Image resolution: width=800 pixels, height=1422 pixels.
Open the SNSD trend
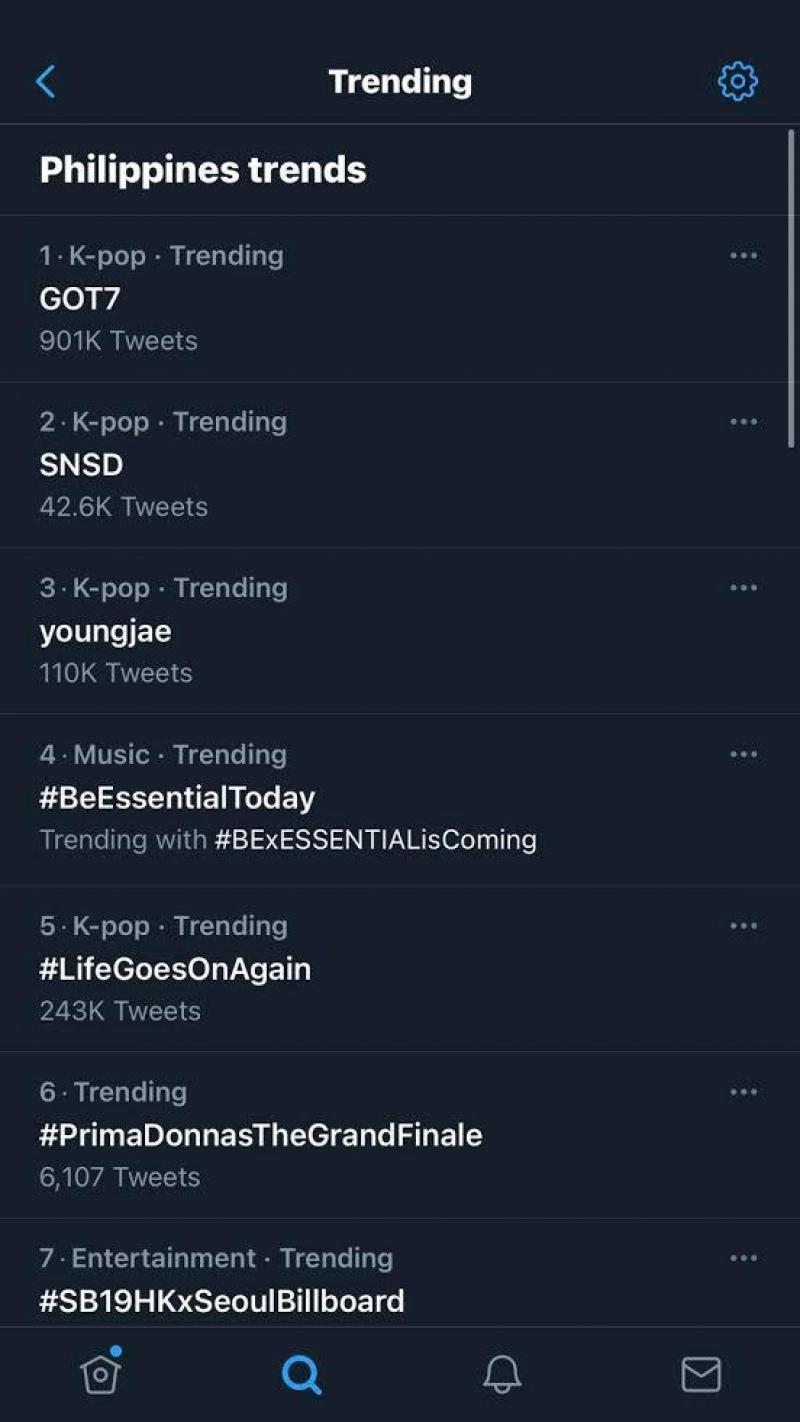tap(82, 464)
